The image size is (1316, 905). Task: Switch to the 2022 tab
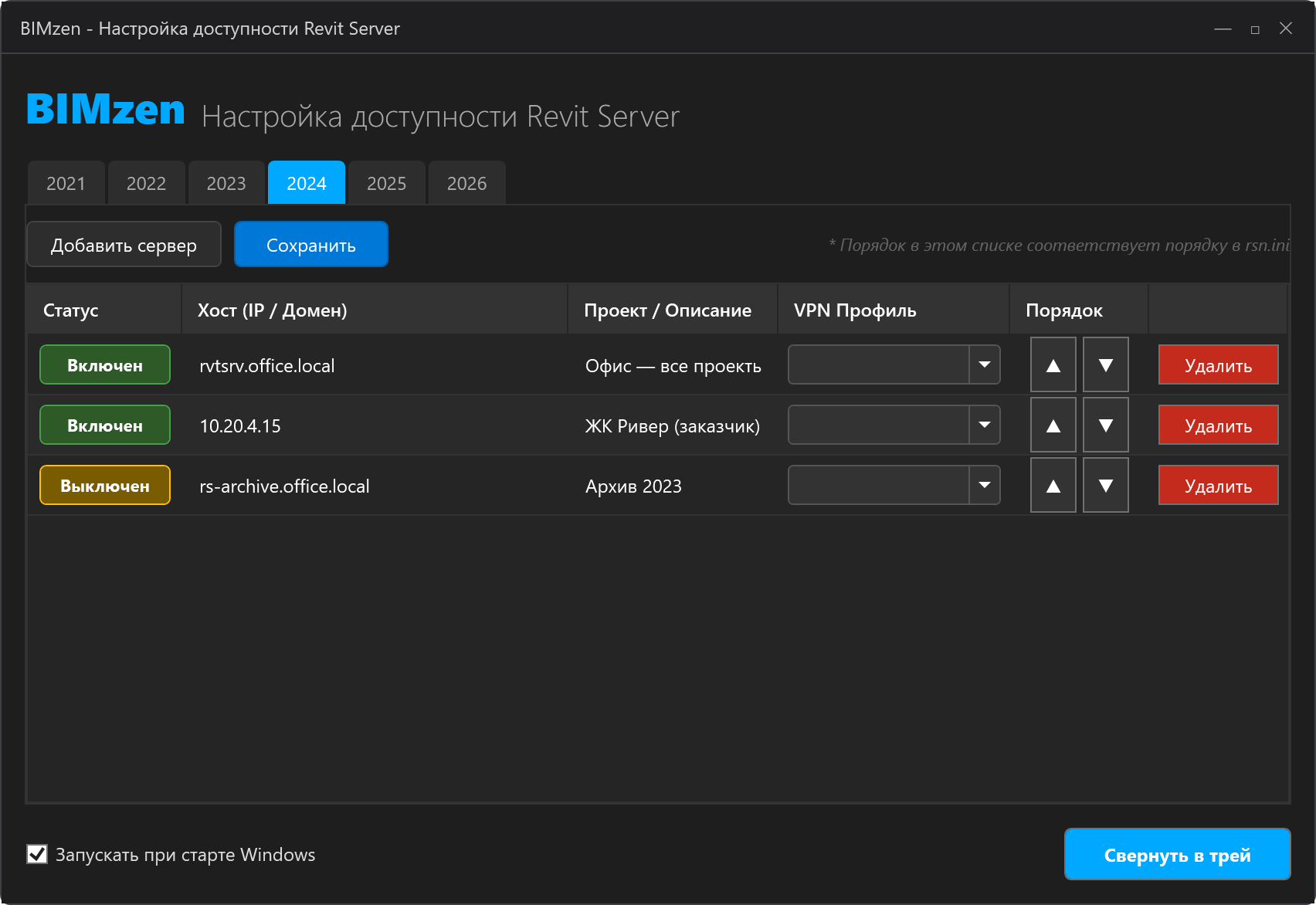[146, 183]
